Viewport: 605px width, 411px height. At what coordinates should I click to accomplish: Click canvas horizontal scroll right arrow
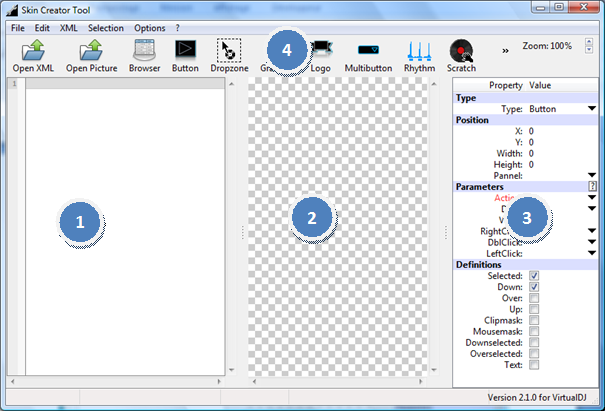pyautogui.click(x=421, y=382)
